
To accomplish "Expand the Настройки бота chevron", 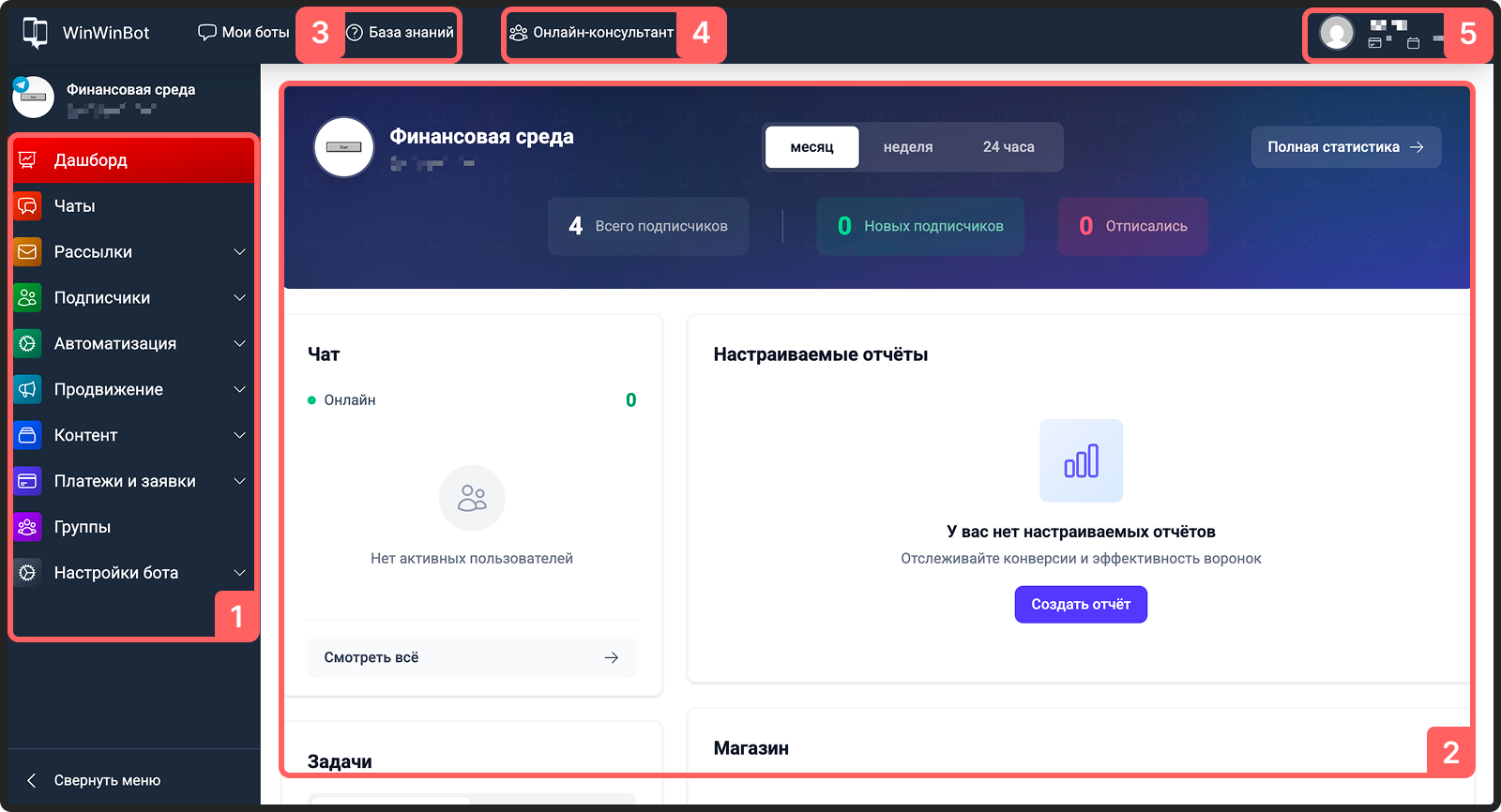I will (239, 573).
